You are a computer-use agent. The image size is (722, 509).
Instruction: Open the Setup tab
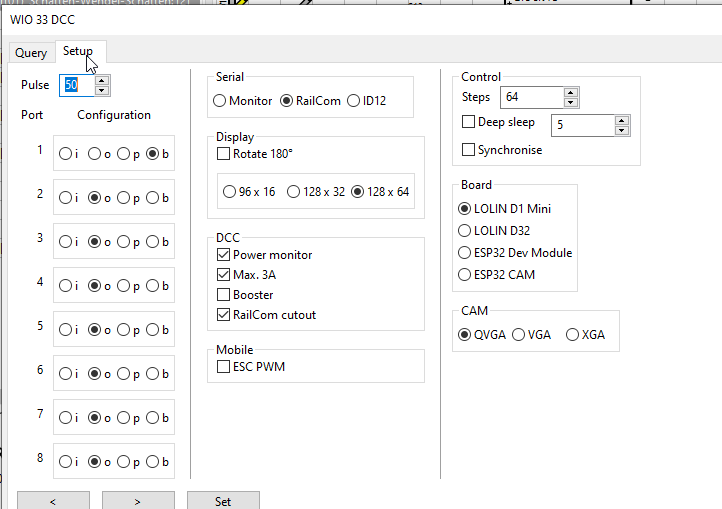click(78, 52)
